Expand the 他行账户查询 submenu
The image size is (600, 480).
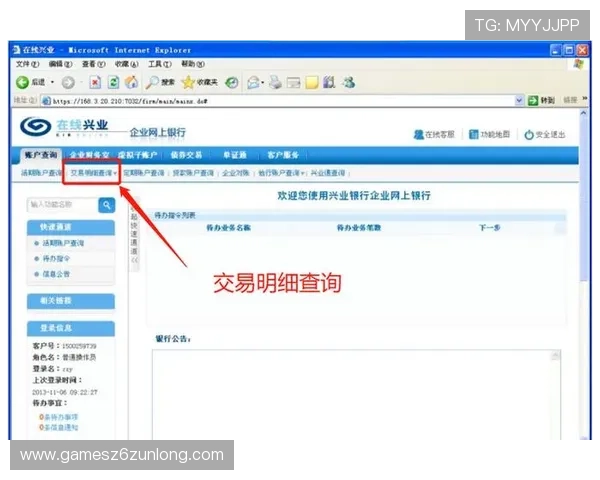[302, 173]
